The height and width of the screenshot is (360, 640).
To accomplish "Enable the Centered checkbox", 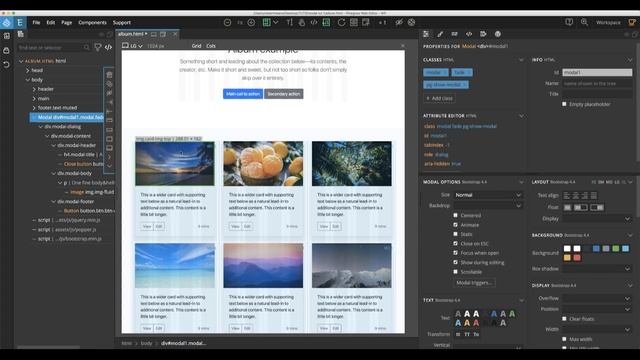I will pyautogui.click(x=456, y=215).
